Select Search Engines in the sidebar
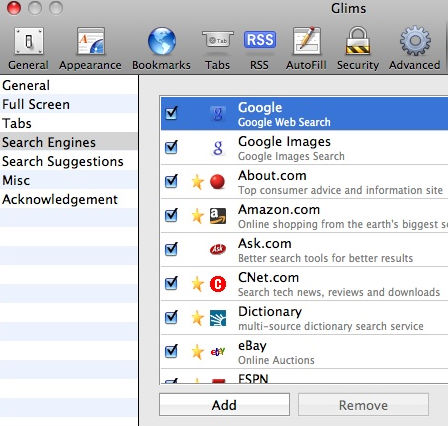 tap(68, 142)
